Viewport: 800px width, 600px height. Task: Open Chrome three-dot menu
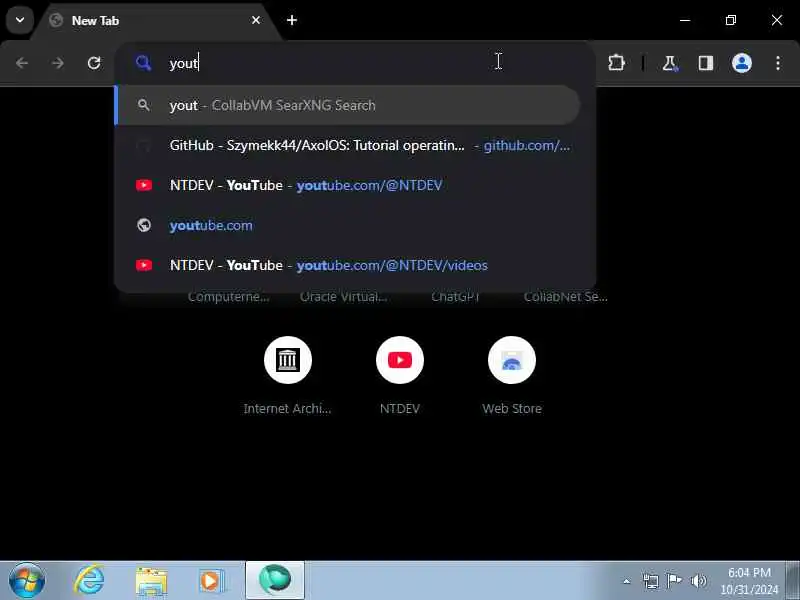pyautogui.click(x=778, y=63)
